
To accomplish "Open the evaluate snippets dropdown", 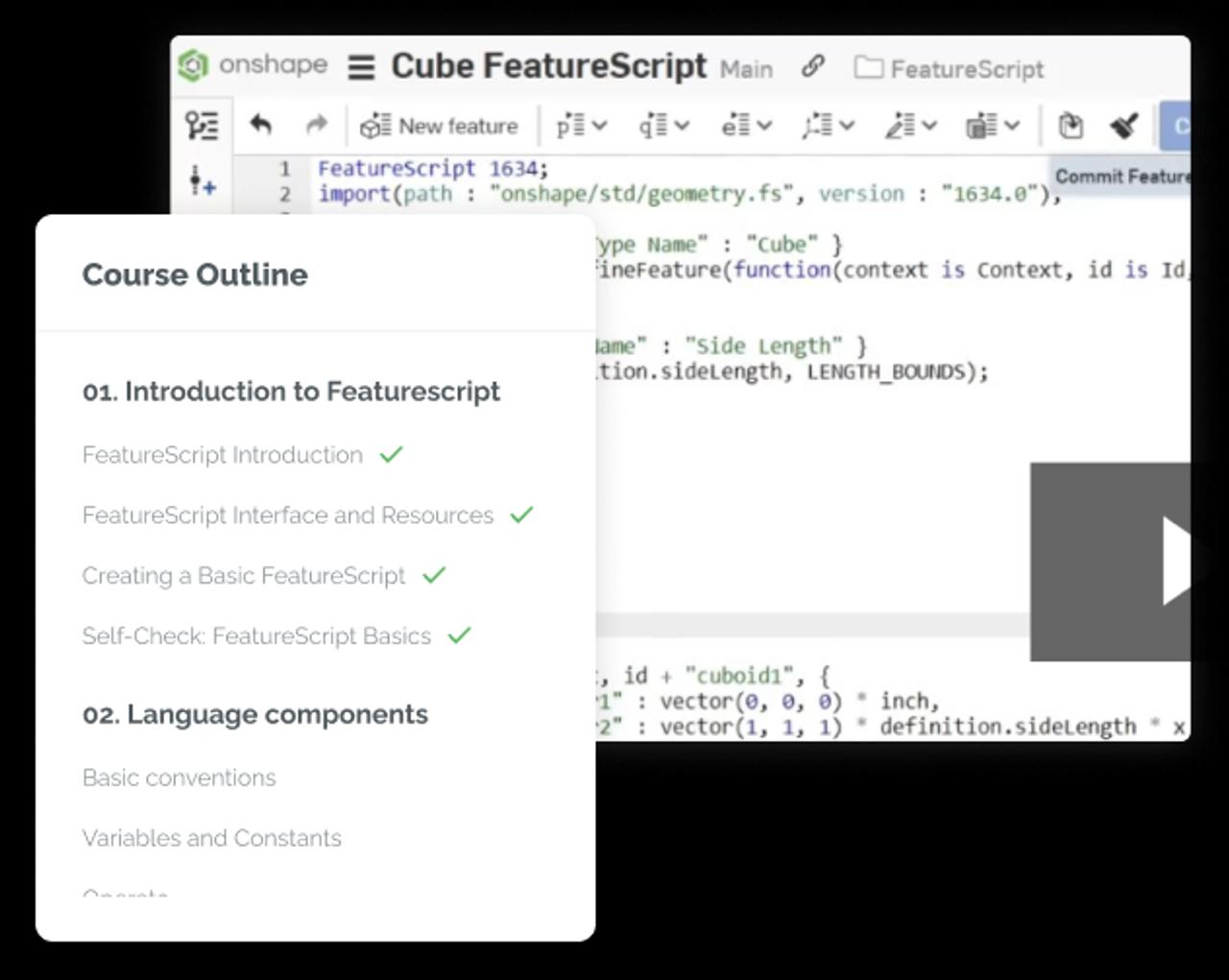I will pos(747,126).
